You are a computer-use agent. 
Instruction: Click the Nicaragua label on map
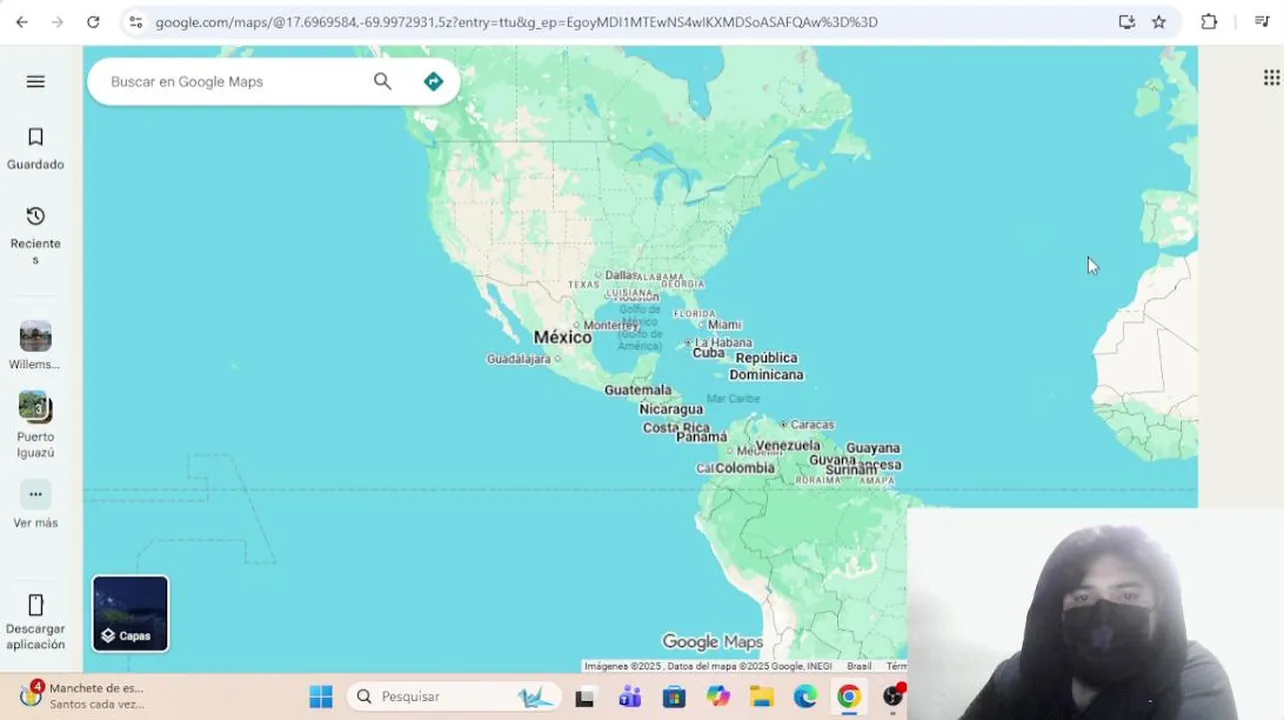coord(671,409)
